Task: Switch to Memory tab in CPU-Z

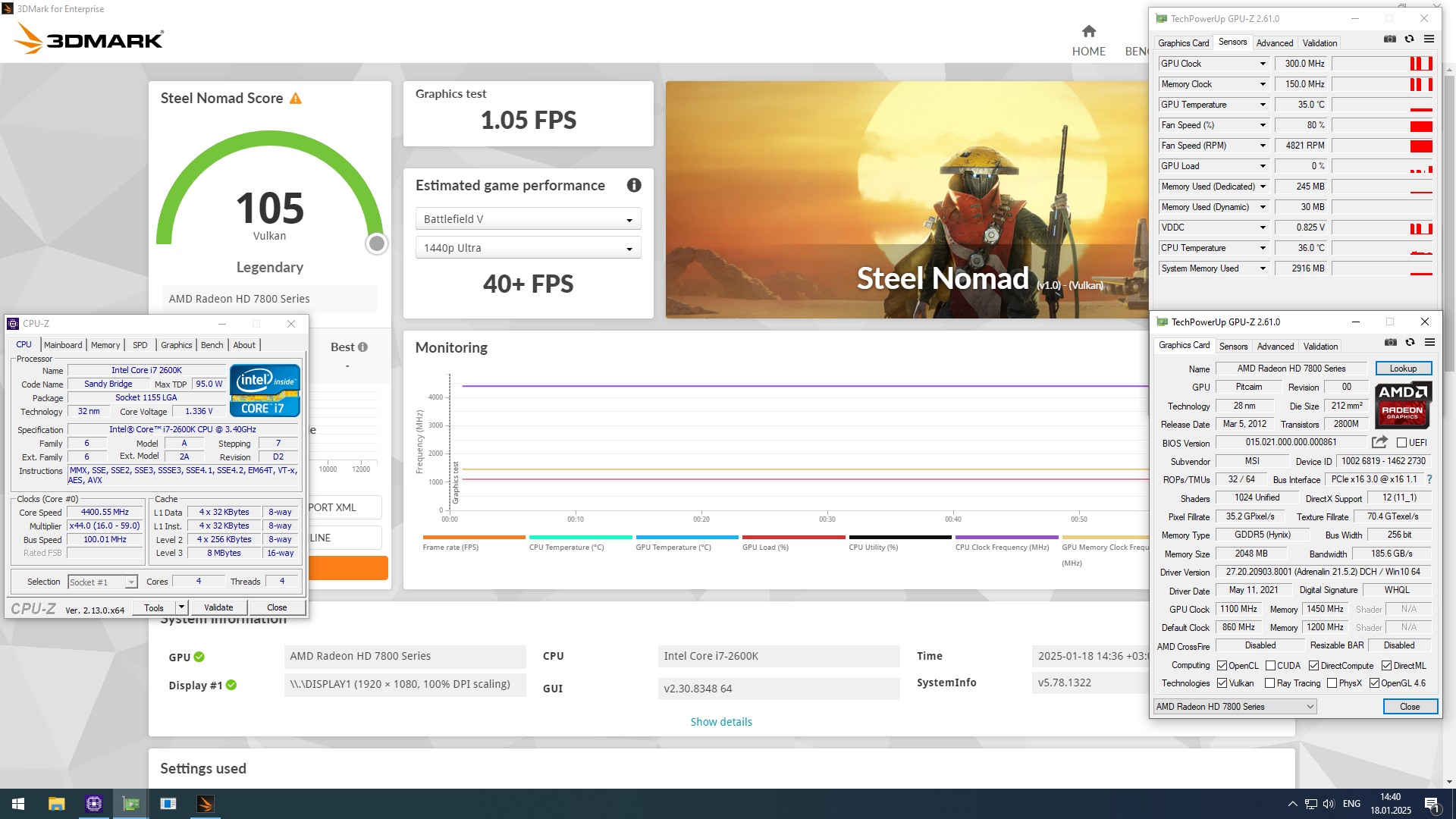Action: tap(105, 345)
